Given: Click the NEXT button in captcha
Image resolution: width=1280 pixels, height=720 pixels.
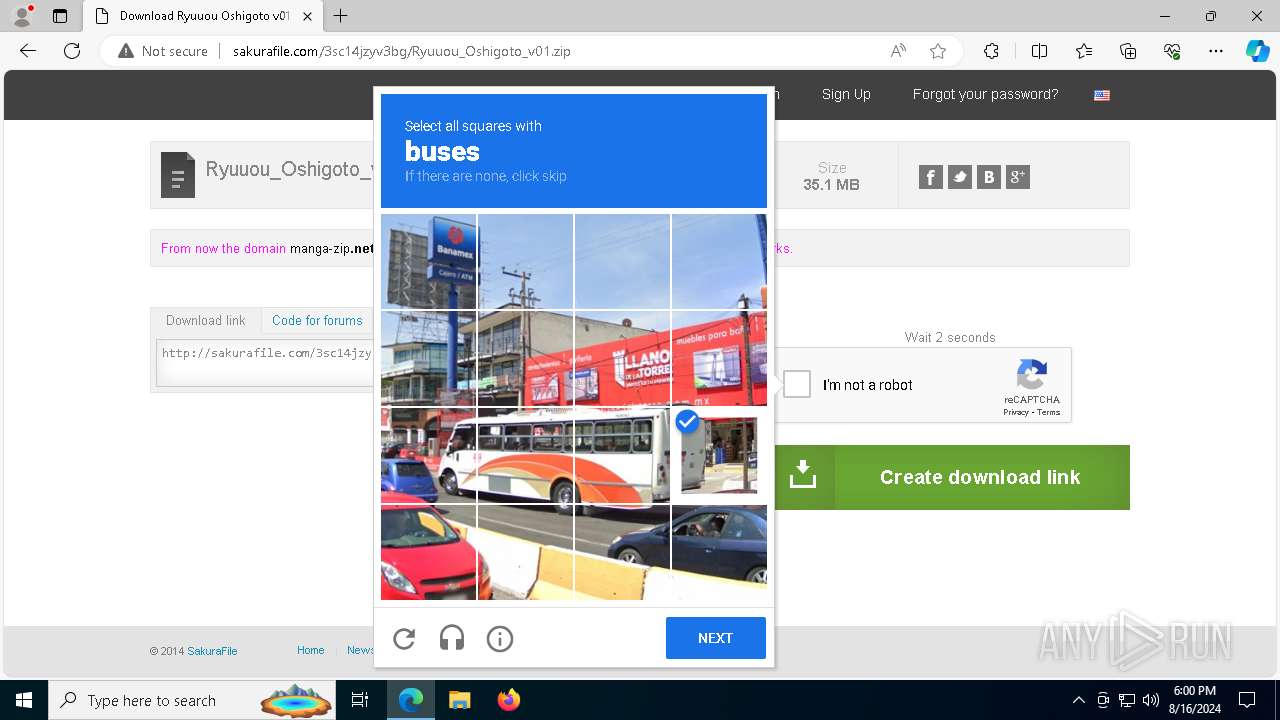Looking at the screenshot, I should click(716, 638).
